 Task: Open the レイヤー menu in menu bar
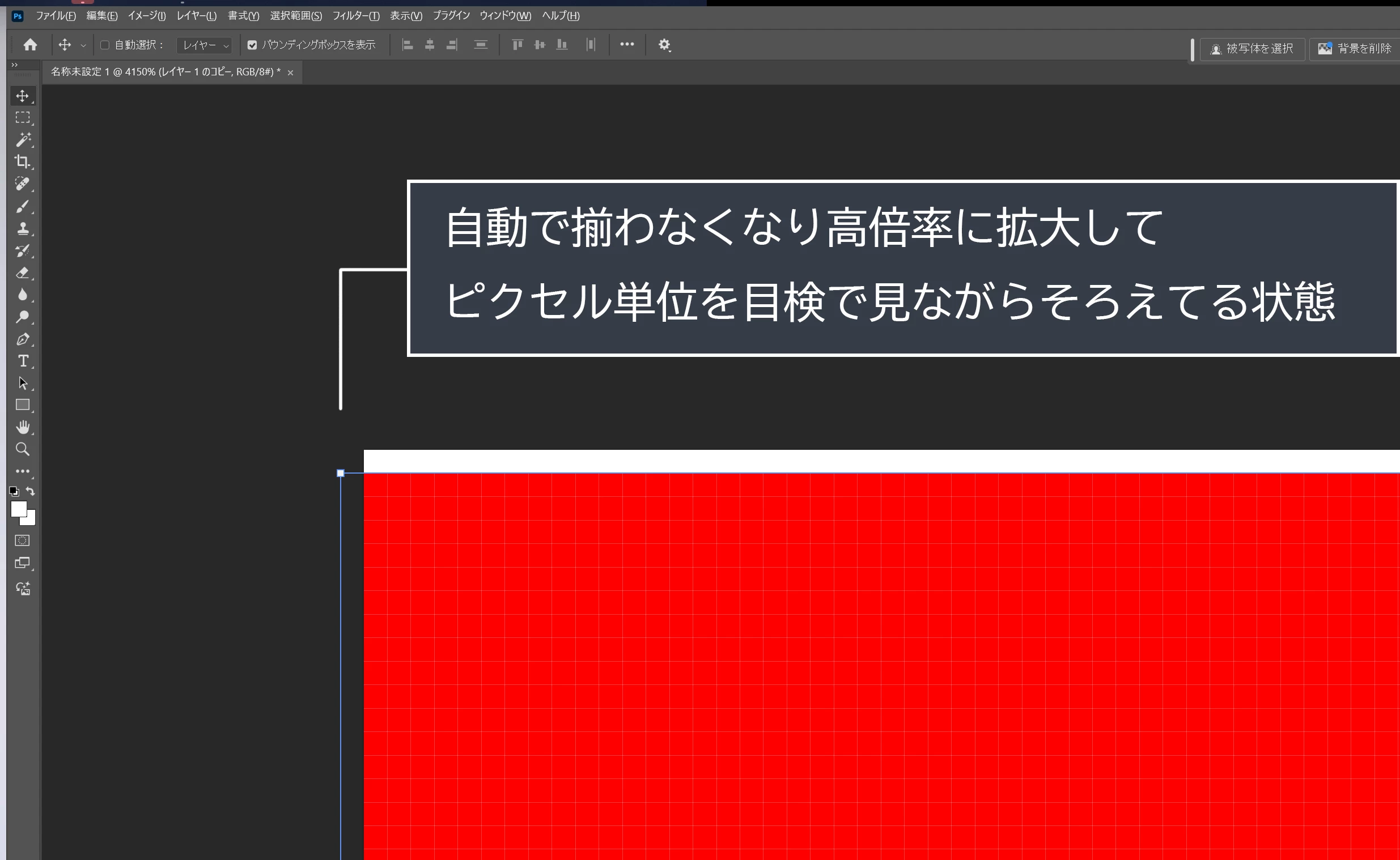tap(196, 16)
